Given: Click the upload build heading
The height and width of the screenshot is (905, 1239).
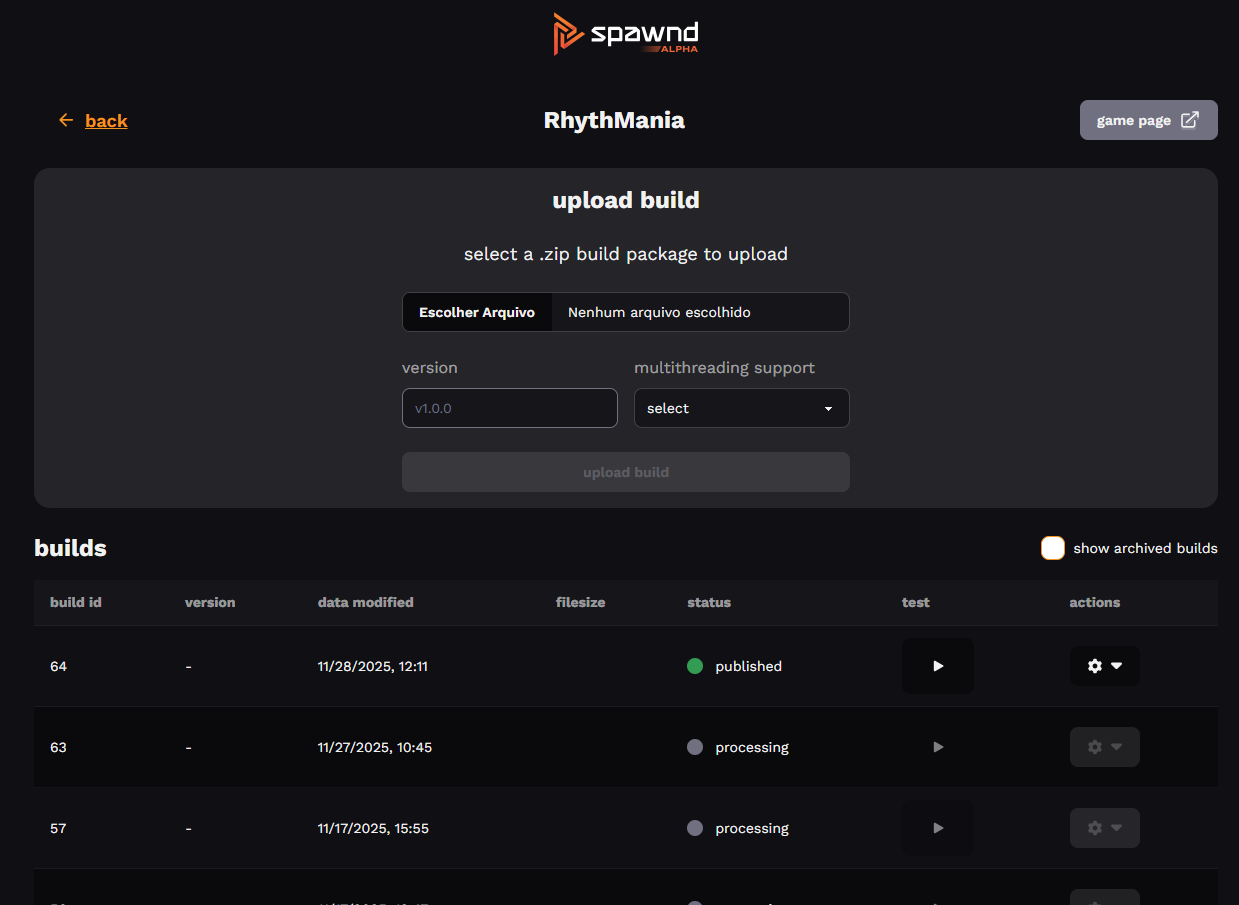Looking at the screenshot, I should point(626,200).
